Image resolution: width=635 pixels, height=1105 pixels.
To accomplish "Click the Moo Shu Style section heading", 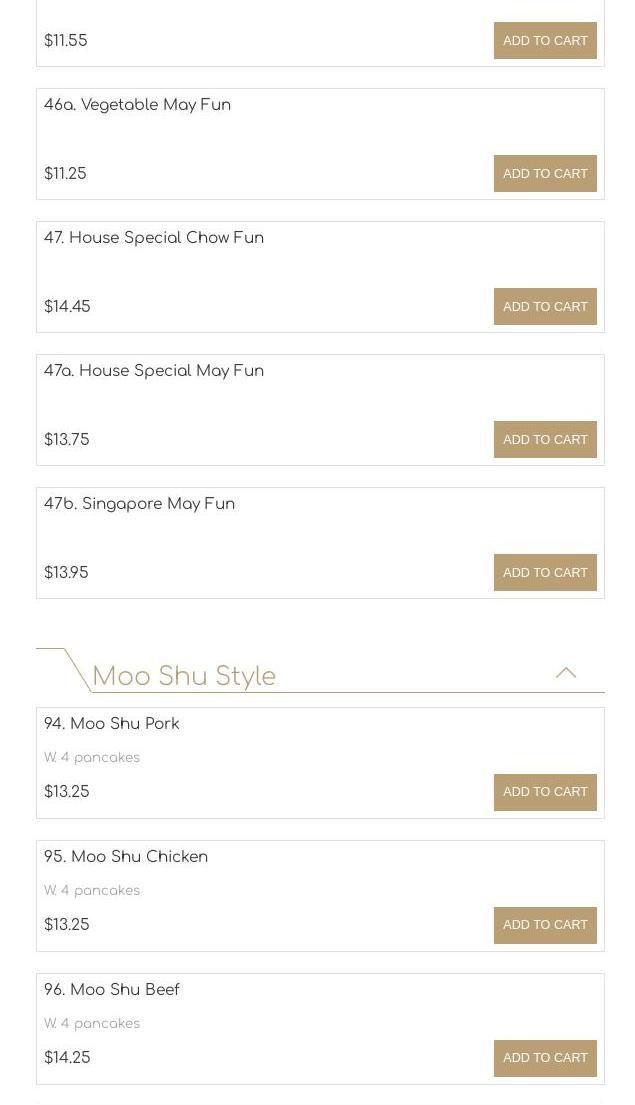I will coord(184,676).
